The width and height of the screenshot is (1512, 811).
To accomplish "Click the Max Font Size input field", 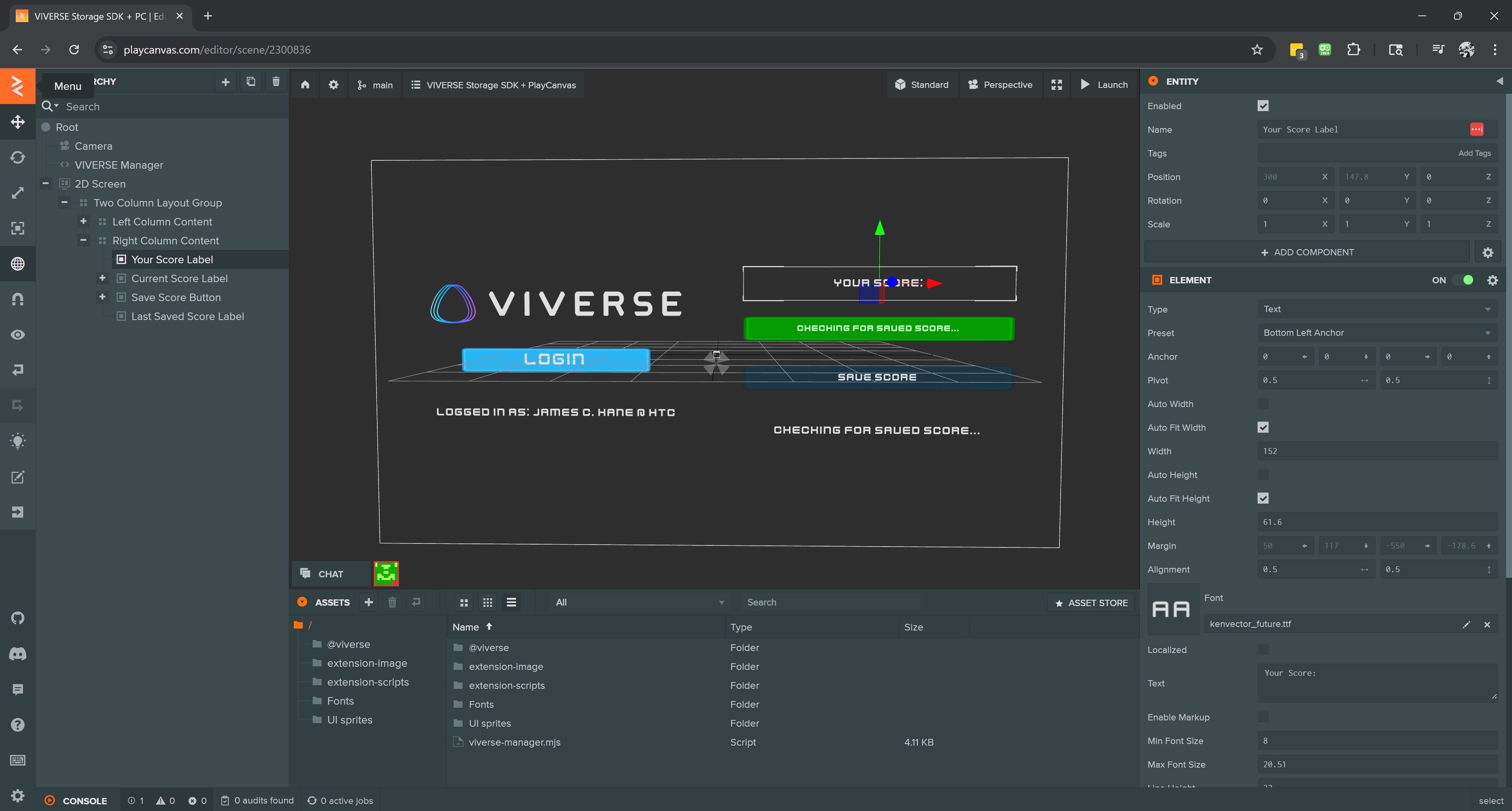I will click(1376, 764).
